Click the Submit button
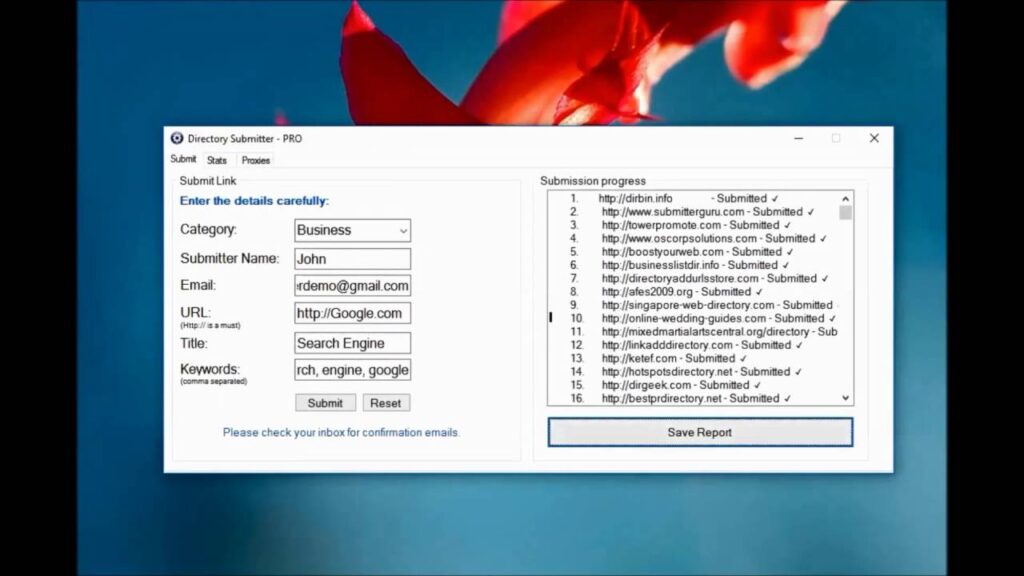 (325, 403)
